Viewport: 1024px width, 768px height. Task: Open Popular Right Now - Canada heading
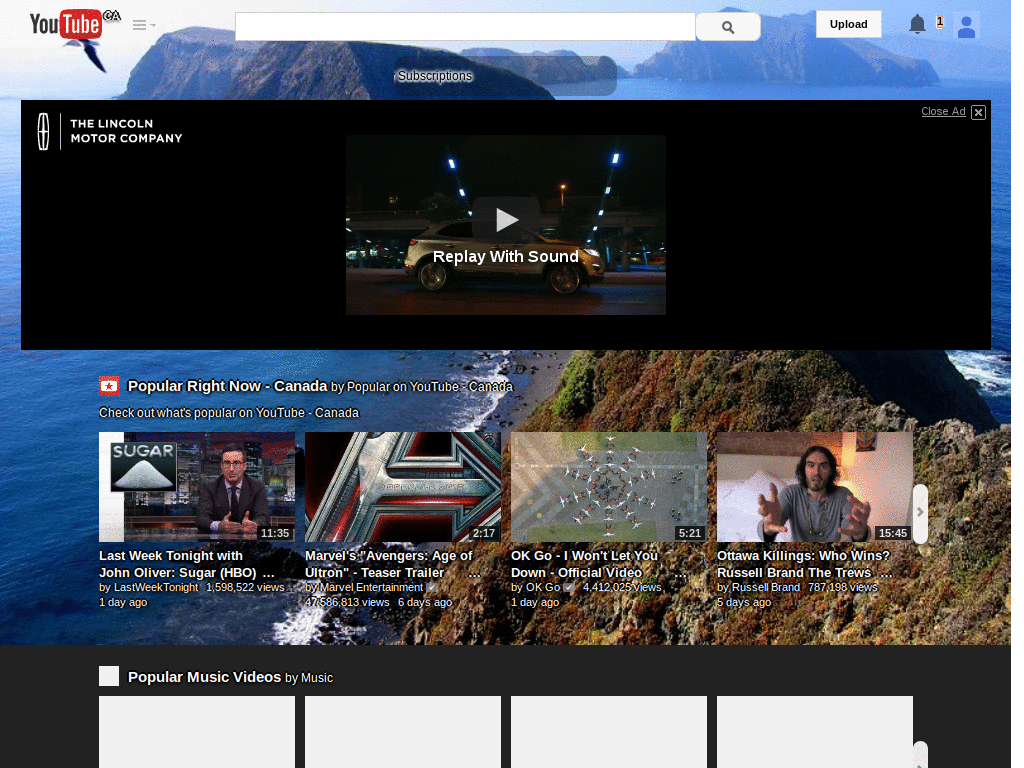click(227, 386)
